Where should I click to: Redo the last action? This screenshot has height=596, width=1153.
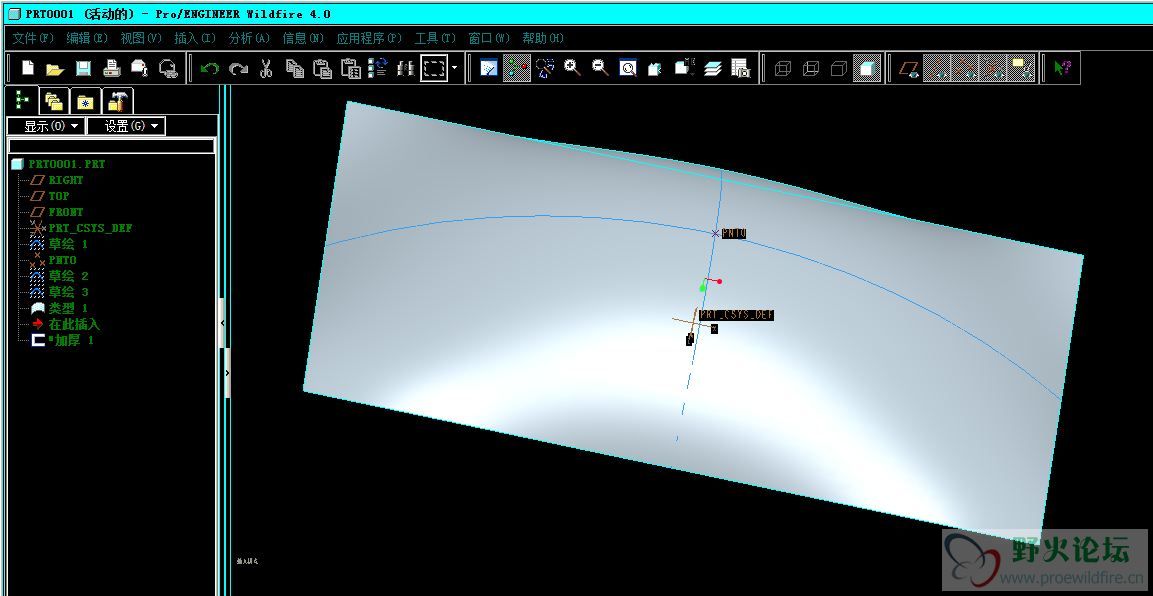pyautogui.click(x=238, y=68)
